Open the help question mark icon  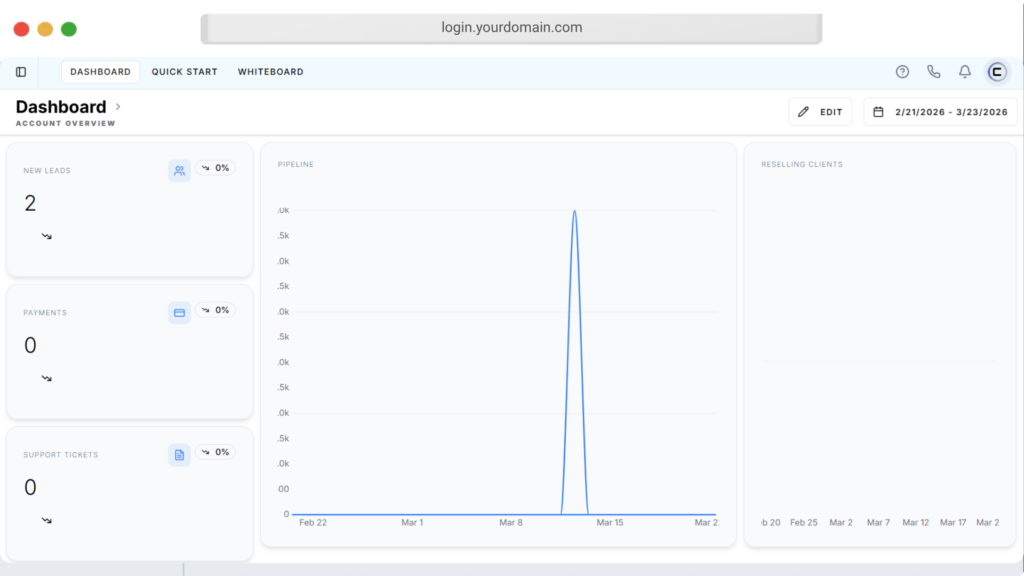(x=902, y=72)
